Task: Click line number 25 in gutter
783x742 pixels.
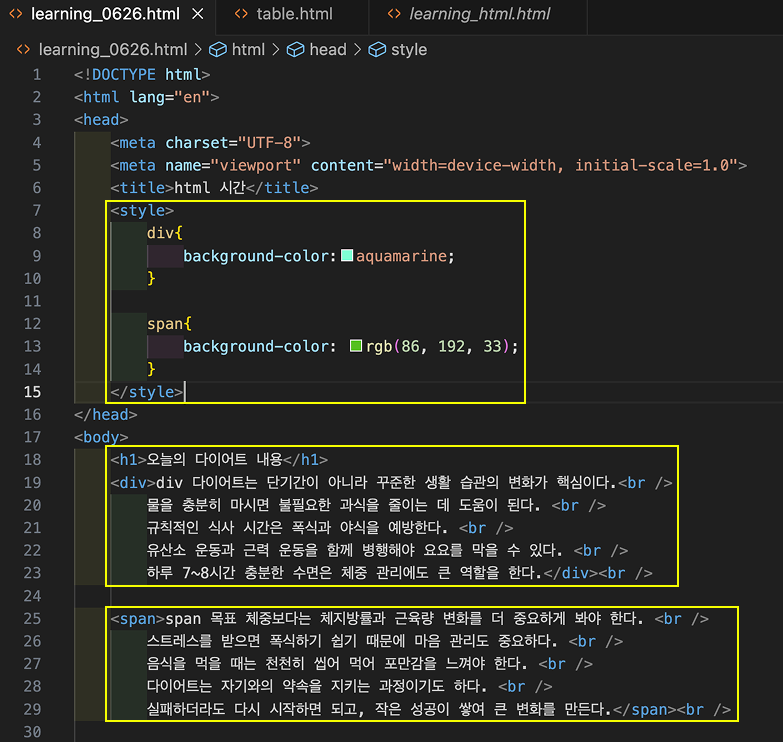Action: 32,619
